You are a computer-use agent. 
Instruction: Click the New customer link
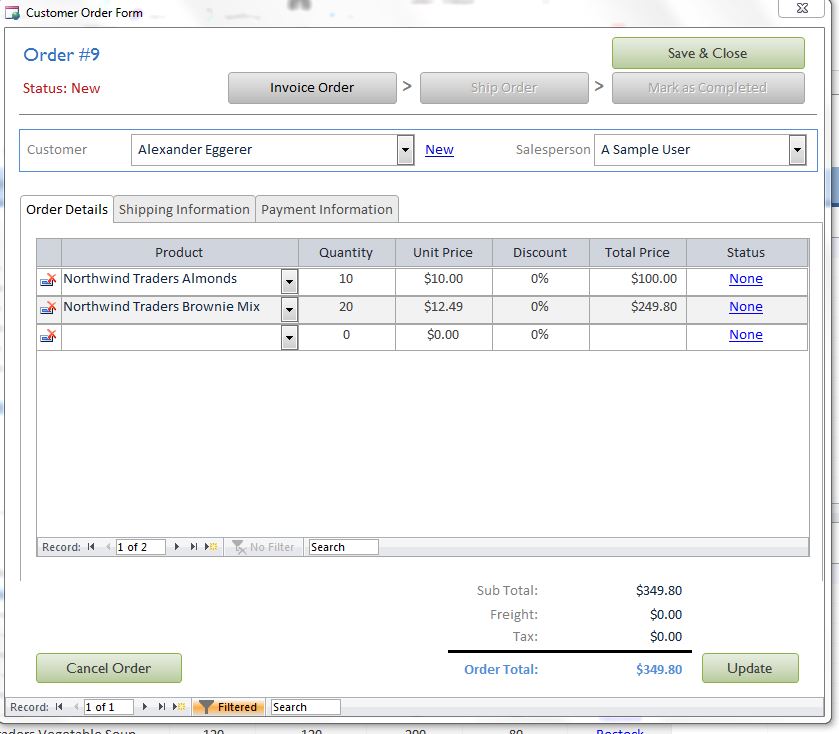[x=439, y=150]
